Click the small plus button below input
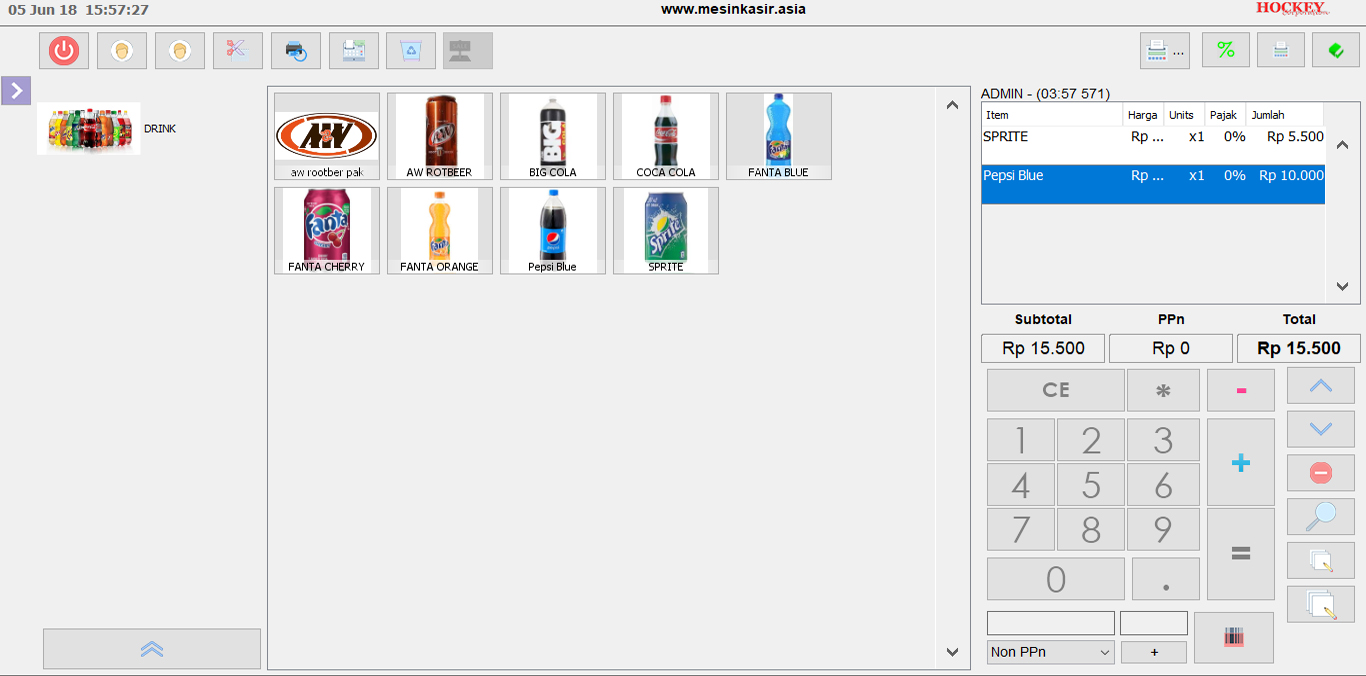 (1154, 652)
